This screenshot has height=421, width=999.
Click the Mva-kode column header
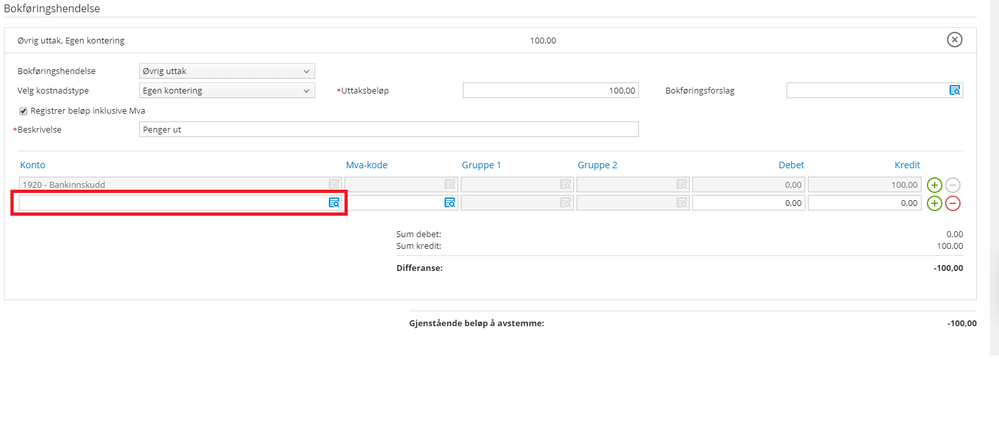pos(367,165)
